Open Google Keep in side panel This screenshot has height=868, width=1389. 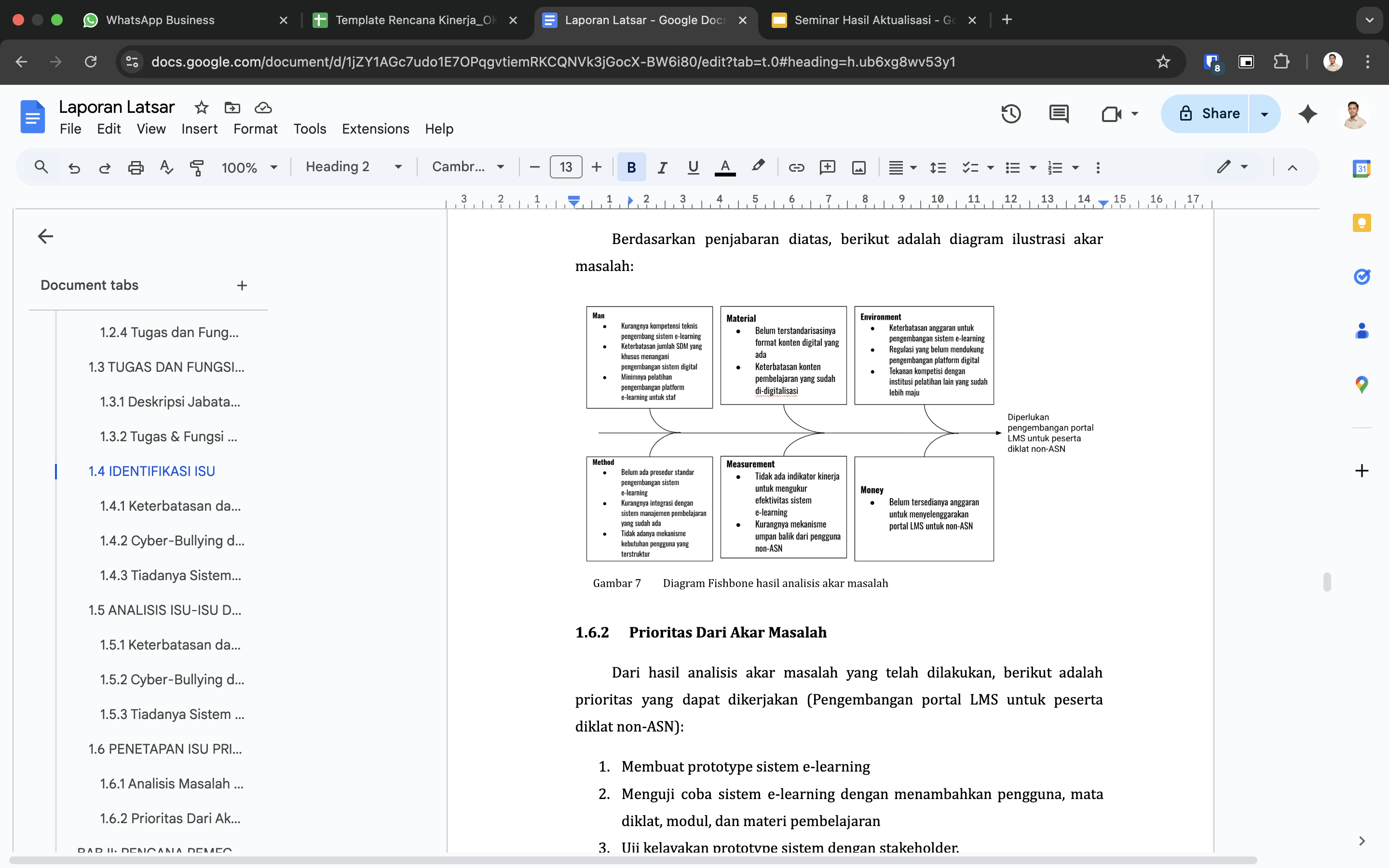tap(1362, 223)
